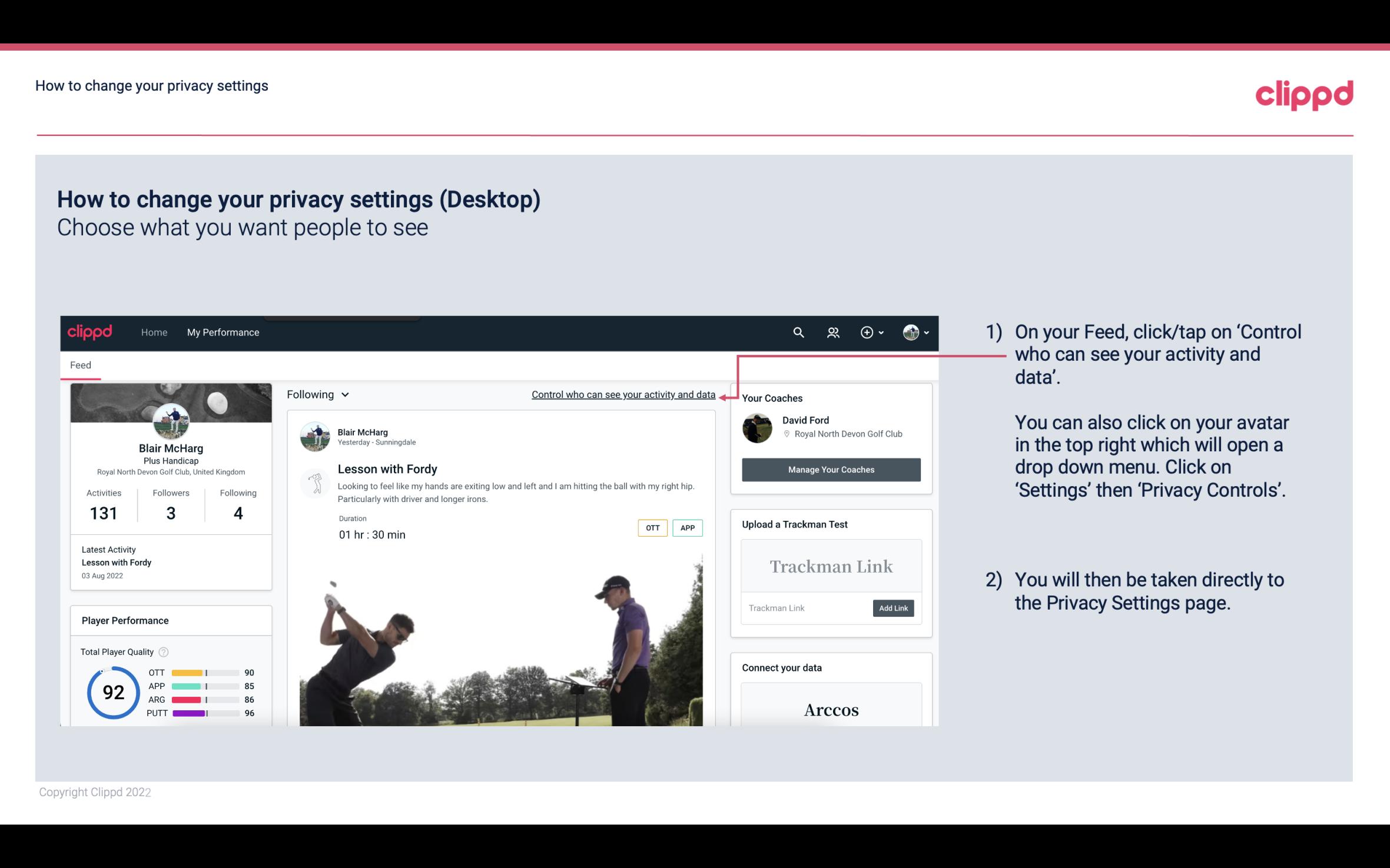Toggle Feed view on profile page

coord(80,365)
